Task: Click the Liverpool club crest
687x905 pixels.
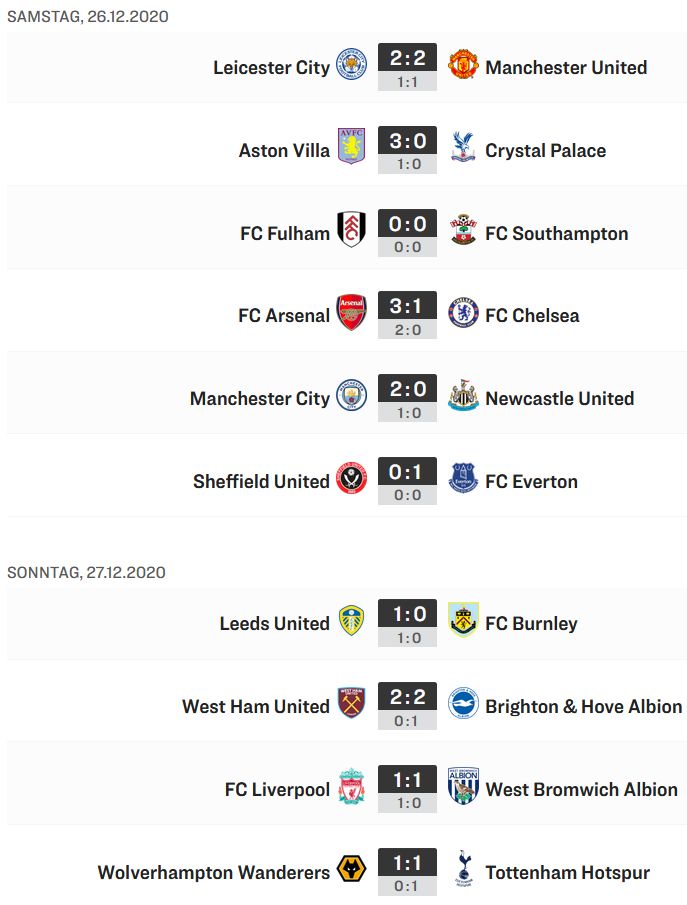Action: pyautogui.click(x=352, y=786)
